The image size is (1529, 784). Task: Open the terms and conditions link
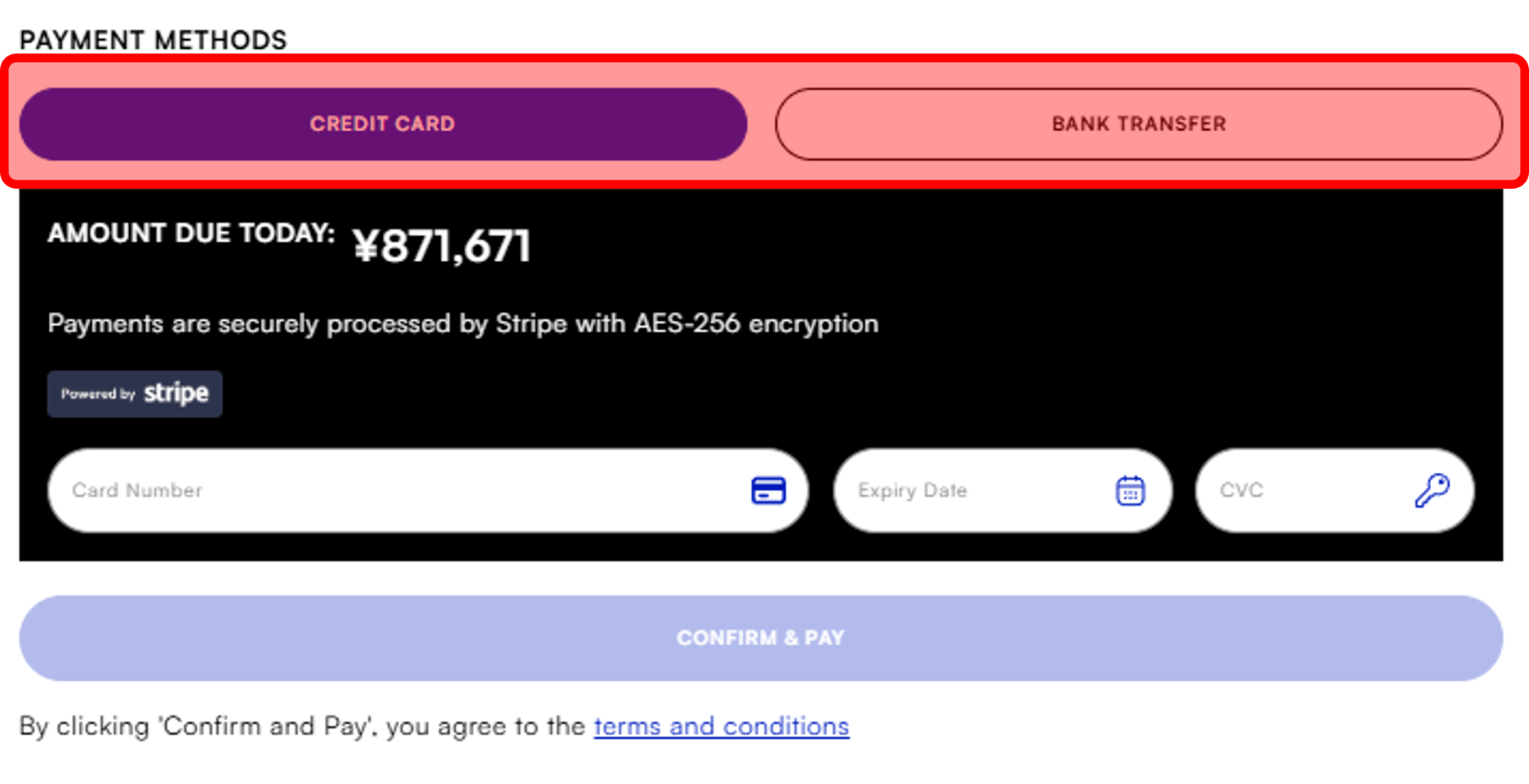pos(721,726)
